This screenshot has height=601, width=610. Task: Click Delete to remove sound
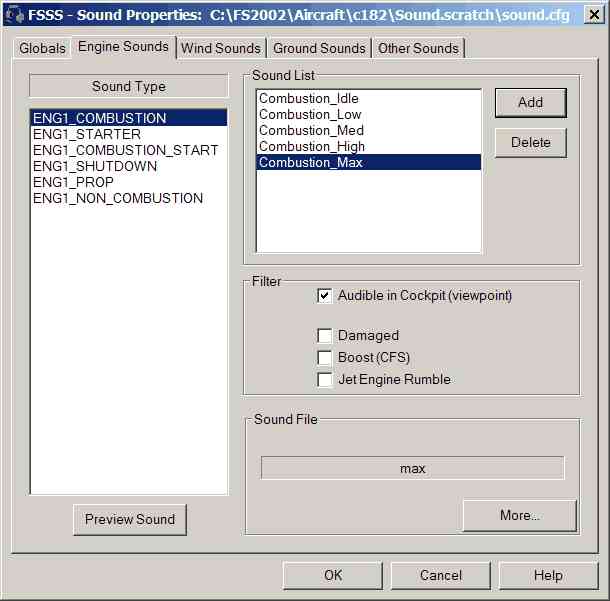click(x=531, y=143)
